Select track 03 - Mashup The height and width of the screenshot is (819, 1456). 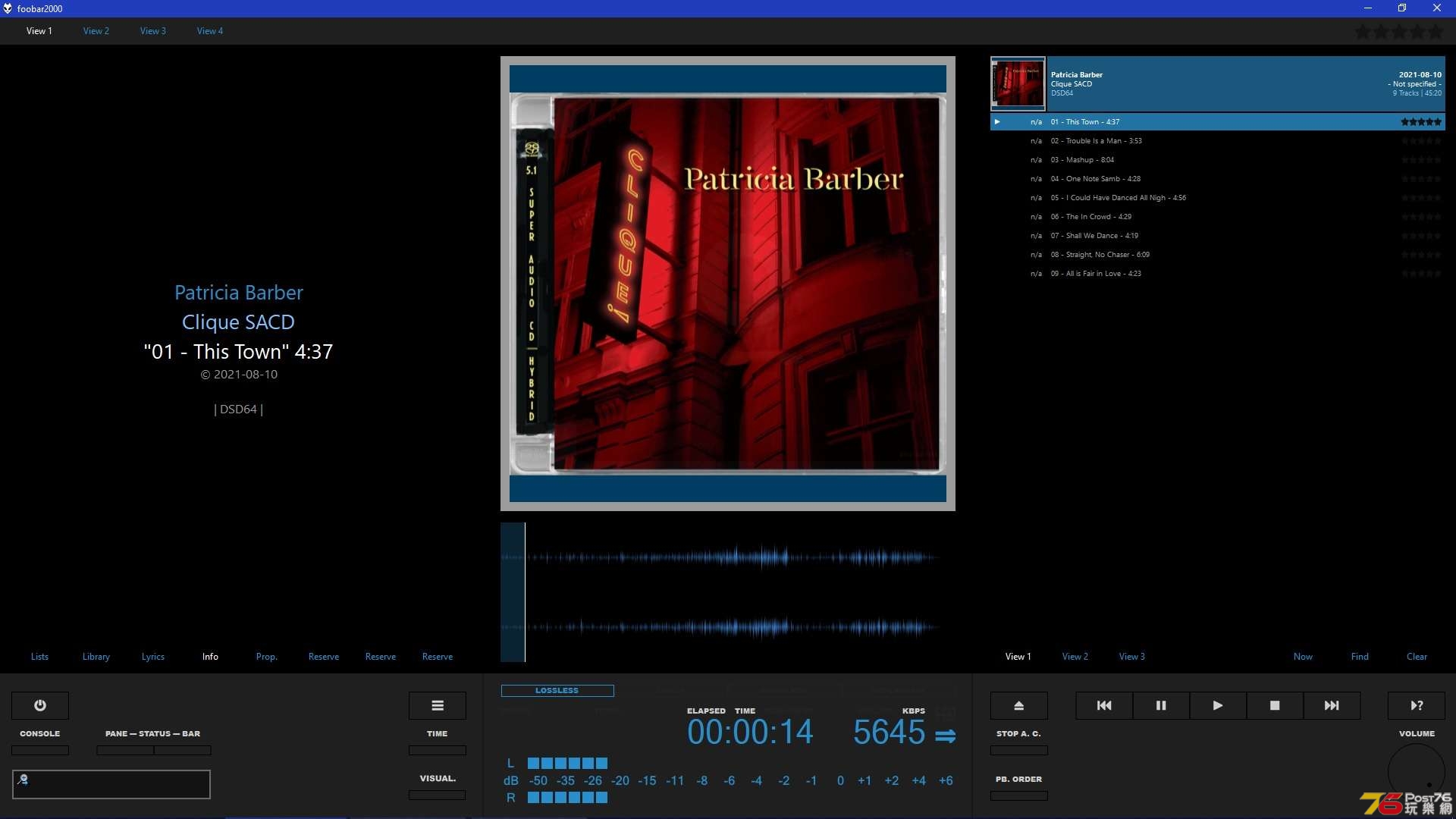coord(1218,160)
